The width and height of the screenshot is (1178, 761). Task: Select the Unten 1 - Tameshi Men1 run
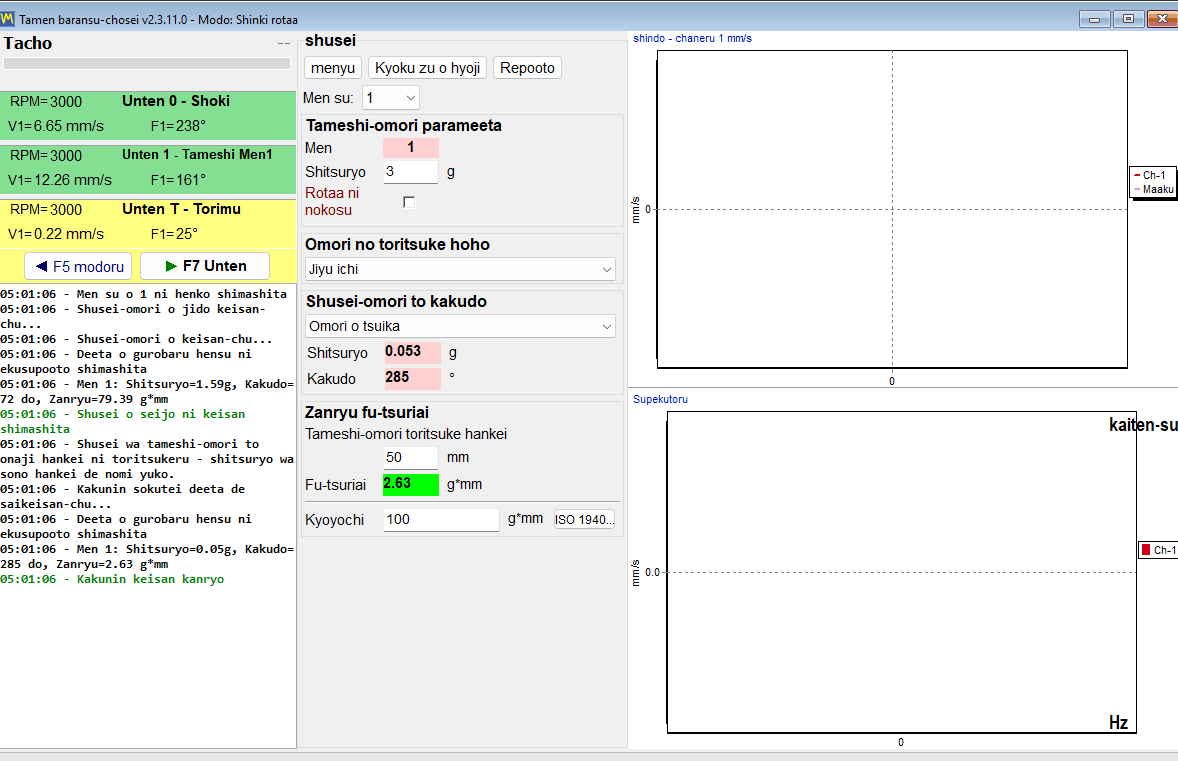tap(148, 168)
